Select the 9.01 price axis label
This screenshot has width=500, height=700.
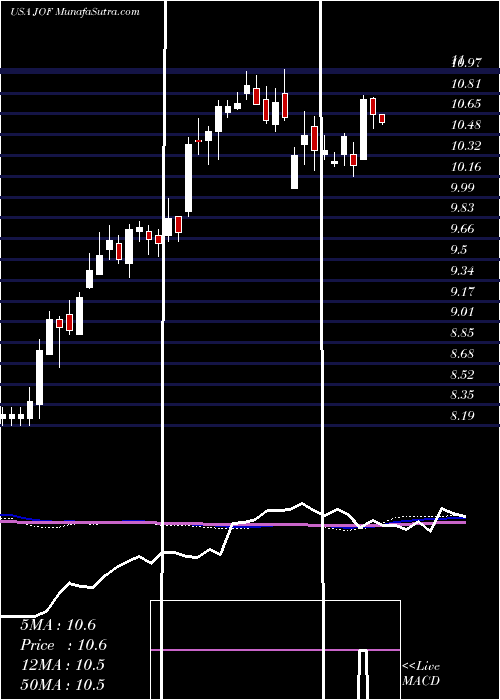click(462, 312)
